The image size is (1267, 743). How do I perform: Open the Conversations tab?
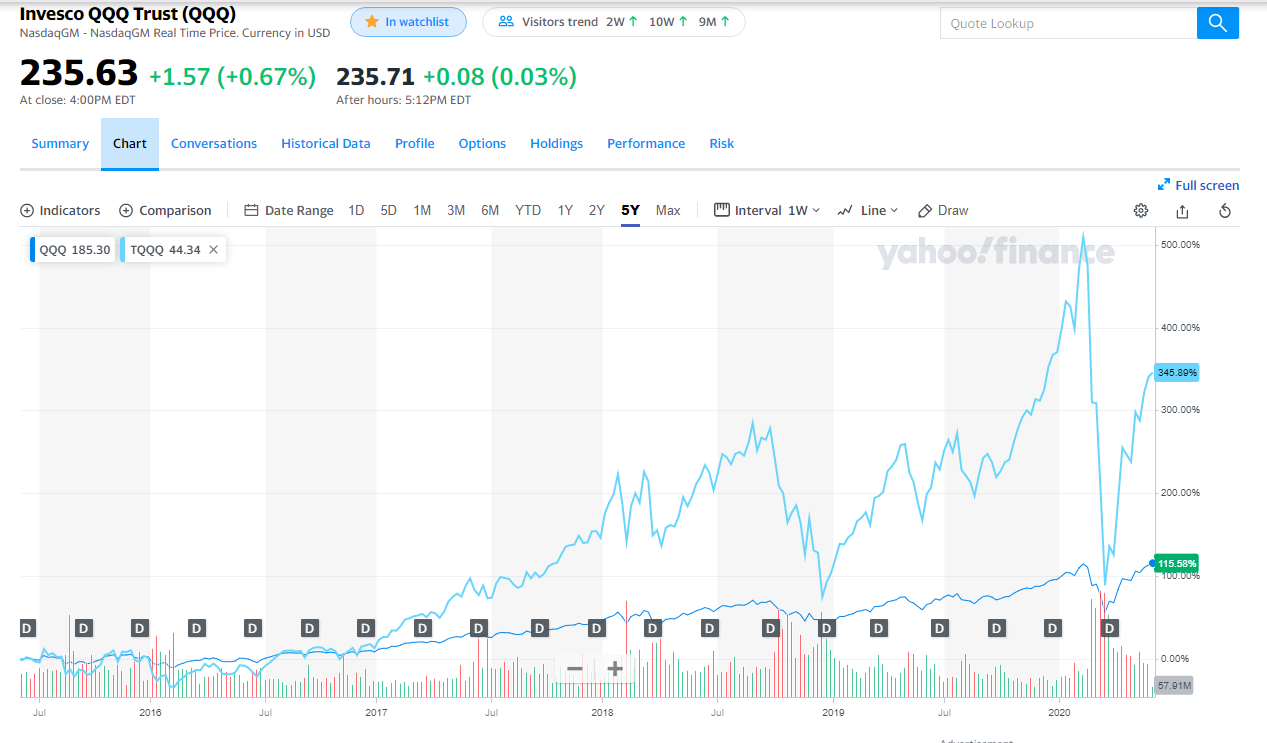click(x=214, y=144)
